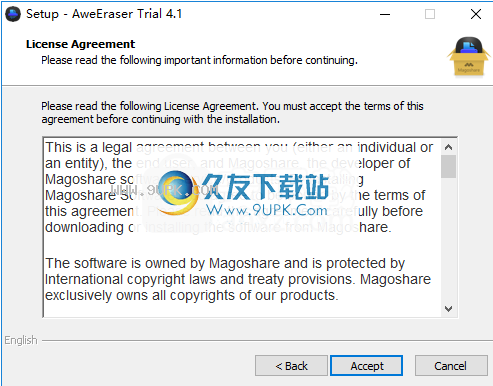Click the paragraph about software owned by Magoshare
This screenshot has width=493, height=386.
pyautogui.click(x=238, y=279)
